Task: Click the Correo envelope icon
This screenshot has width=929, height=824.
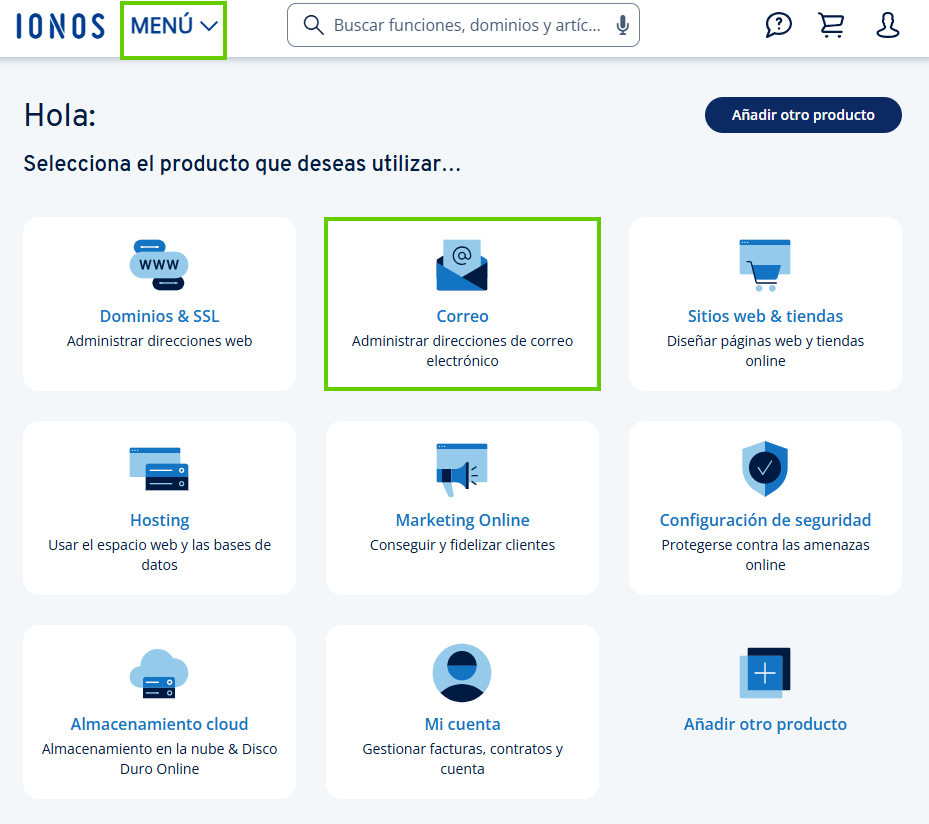Action: 462,265
